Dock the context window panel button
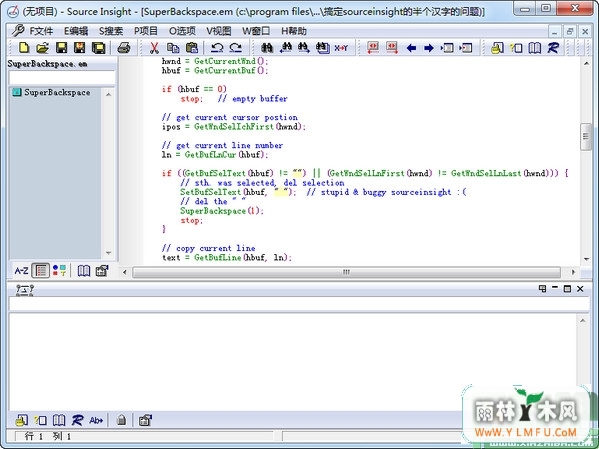The height and width of the screenshot is (449, 599). (x=542, y=289)
